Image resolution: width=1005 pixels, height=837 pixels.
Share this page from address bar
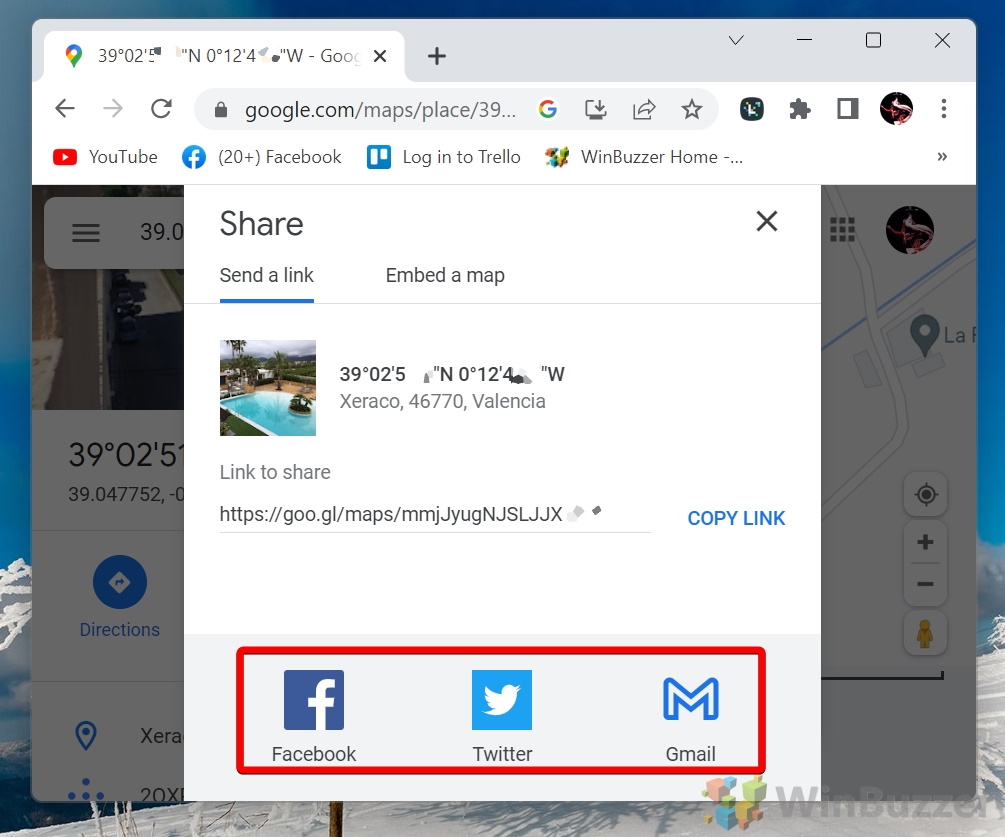point(644,110)
